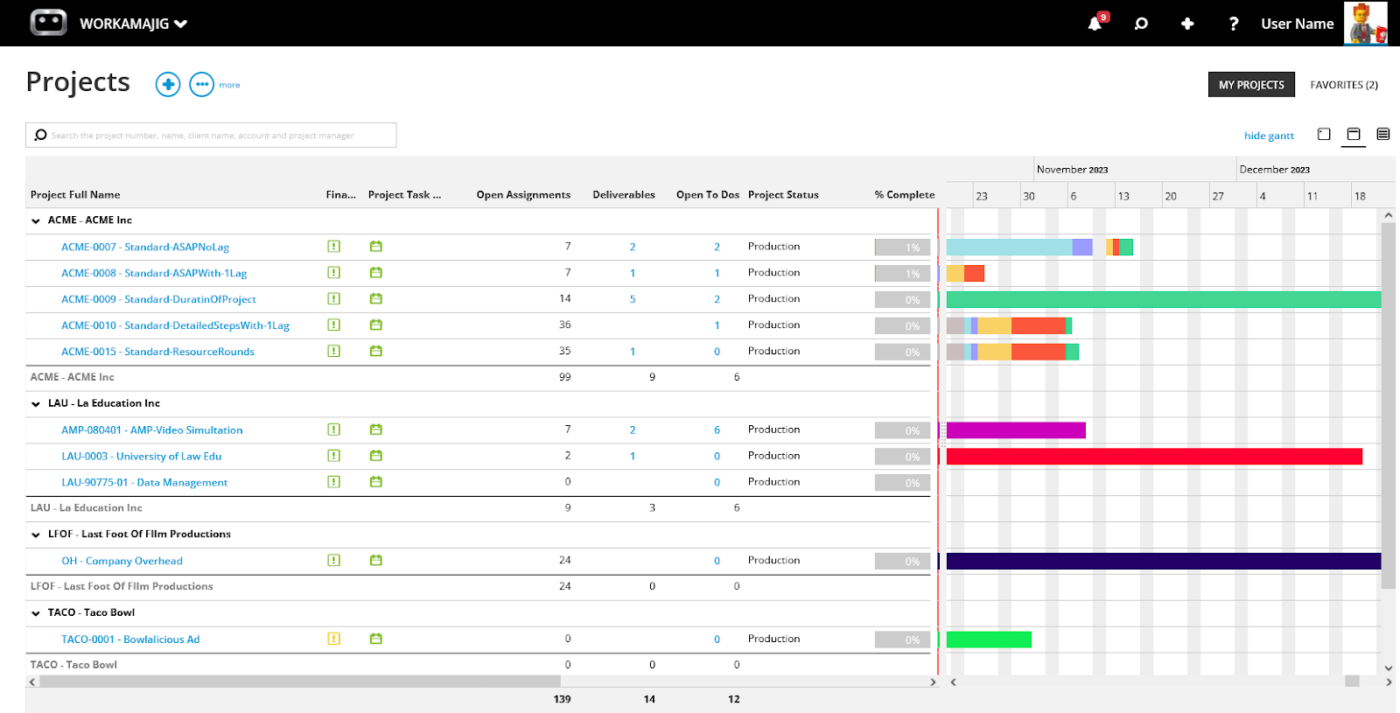1400x713 pixels.
Task: Collapse the LAU - La Education Inc group
Action: pos(37,404)
